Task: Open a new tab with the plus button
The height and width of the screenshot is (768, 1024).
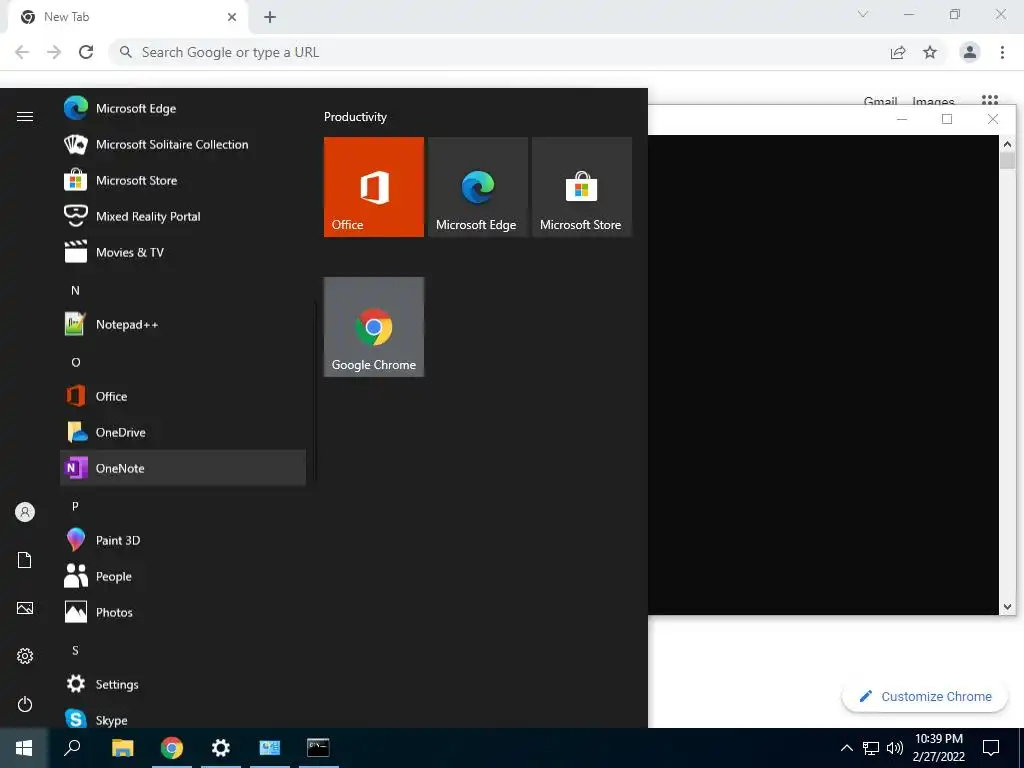Action: tap(270, 17)
